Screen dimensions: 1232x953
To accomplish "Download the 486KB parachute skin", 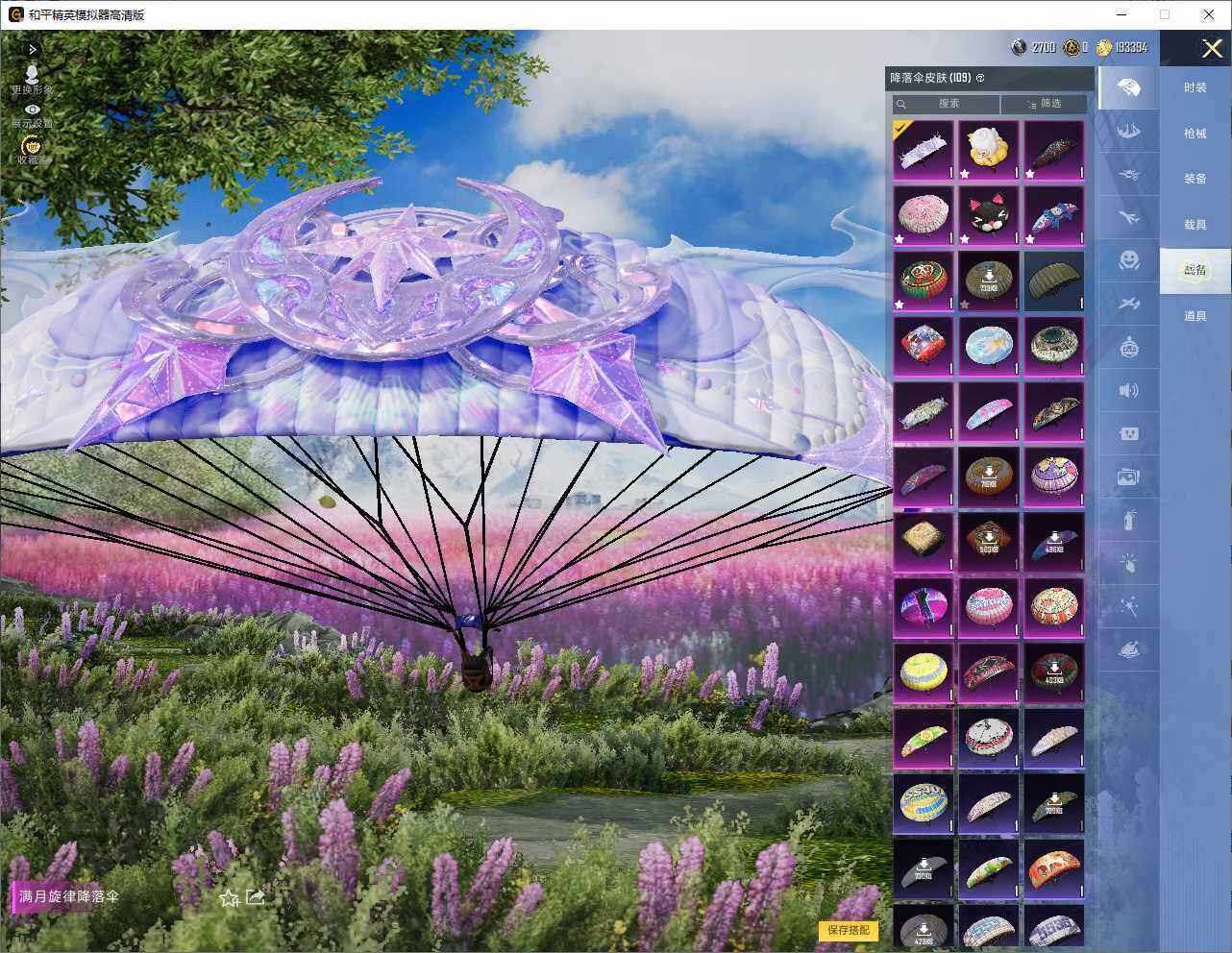I will click(x=1054, y=542).
